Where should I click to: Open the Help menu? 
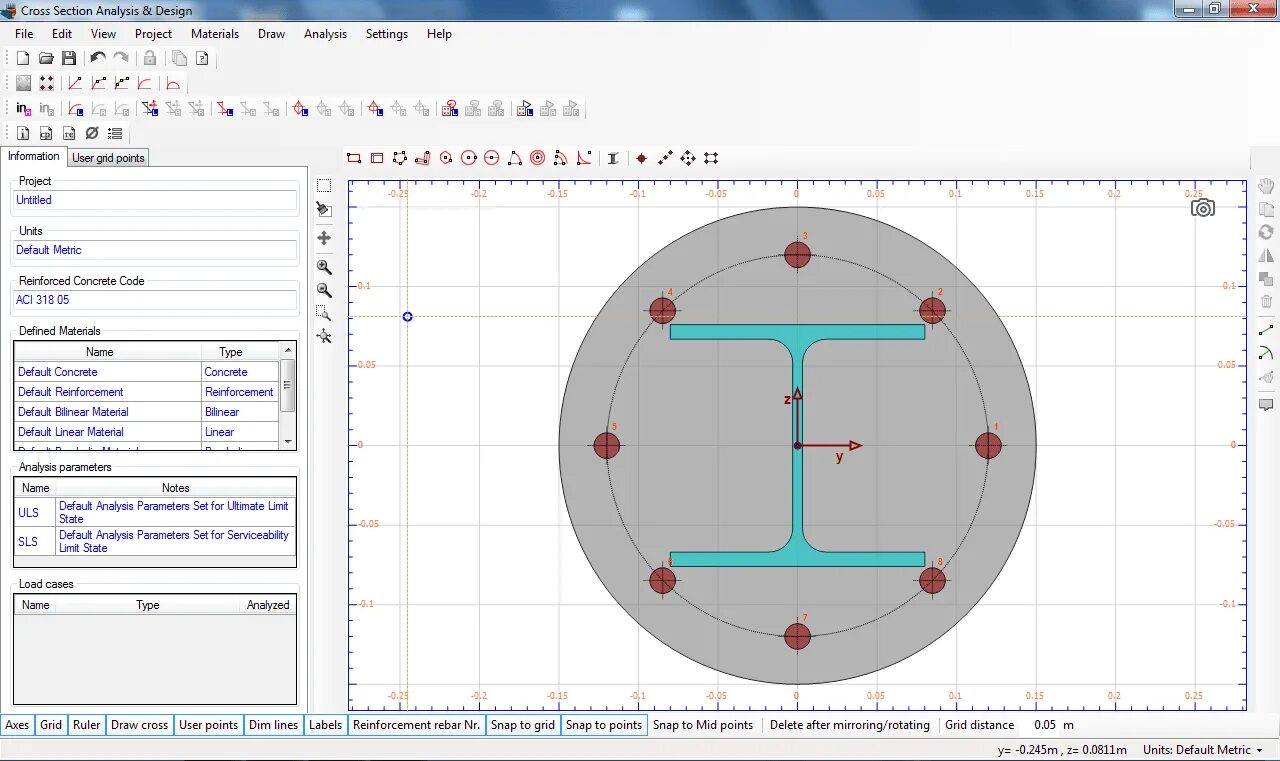pos(439,33)
